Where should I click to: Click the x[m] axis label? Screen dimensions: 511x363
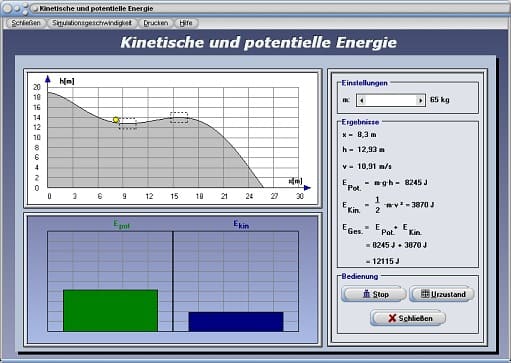[x=295, y=181]
